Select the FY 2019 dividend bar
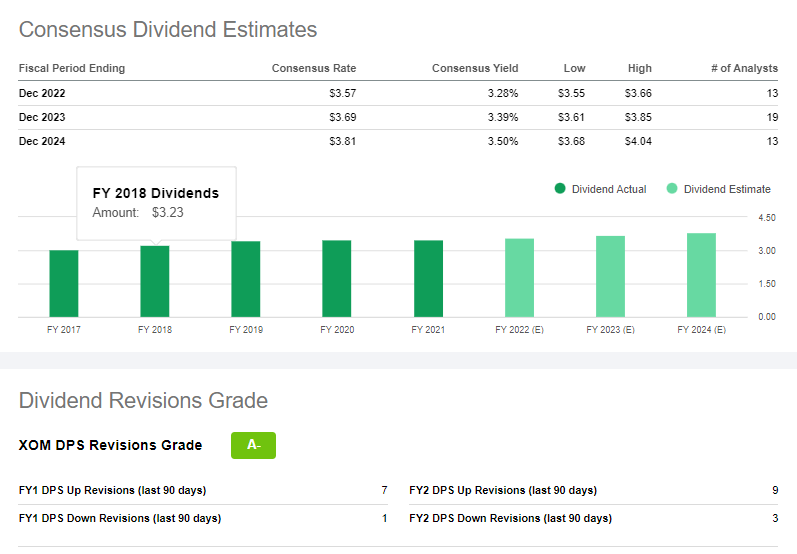This screenshot has height=554, width=797. [246, 279]
